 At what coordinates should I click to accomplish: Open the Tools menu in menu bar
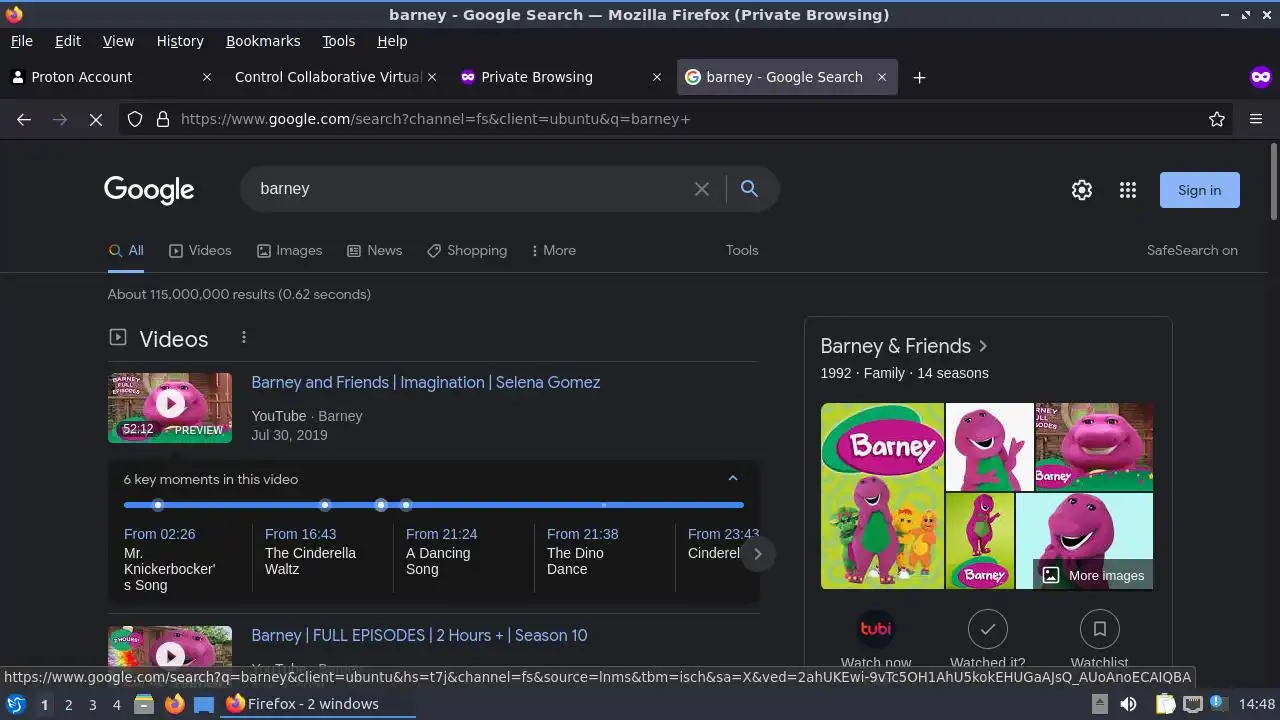click(x=339, y=41)
